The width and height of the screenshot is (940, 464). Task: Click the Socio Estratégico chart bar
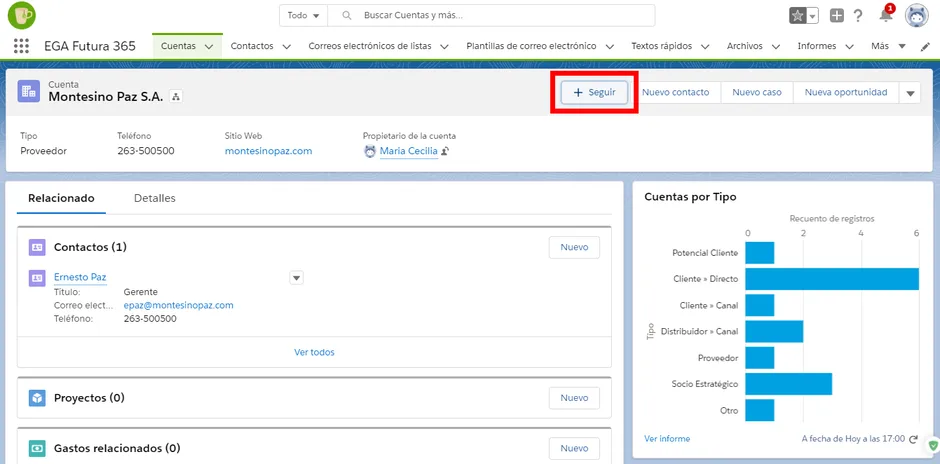[x=789, y=384]
